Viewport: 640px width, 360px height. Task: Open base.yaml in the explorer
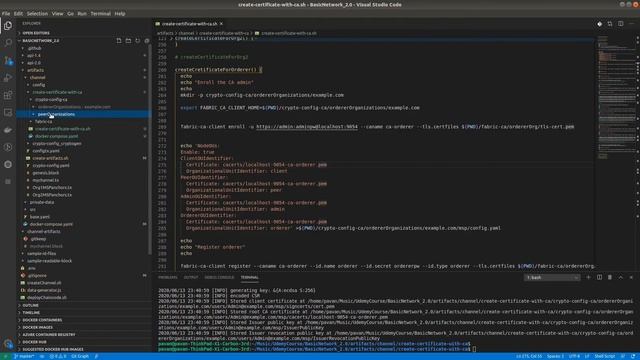[40, 217]
